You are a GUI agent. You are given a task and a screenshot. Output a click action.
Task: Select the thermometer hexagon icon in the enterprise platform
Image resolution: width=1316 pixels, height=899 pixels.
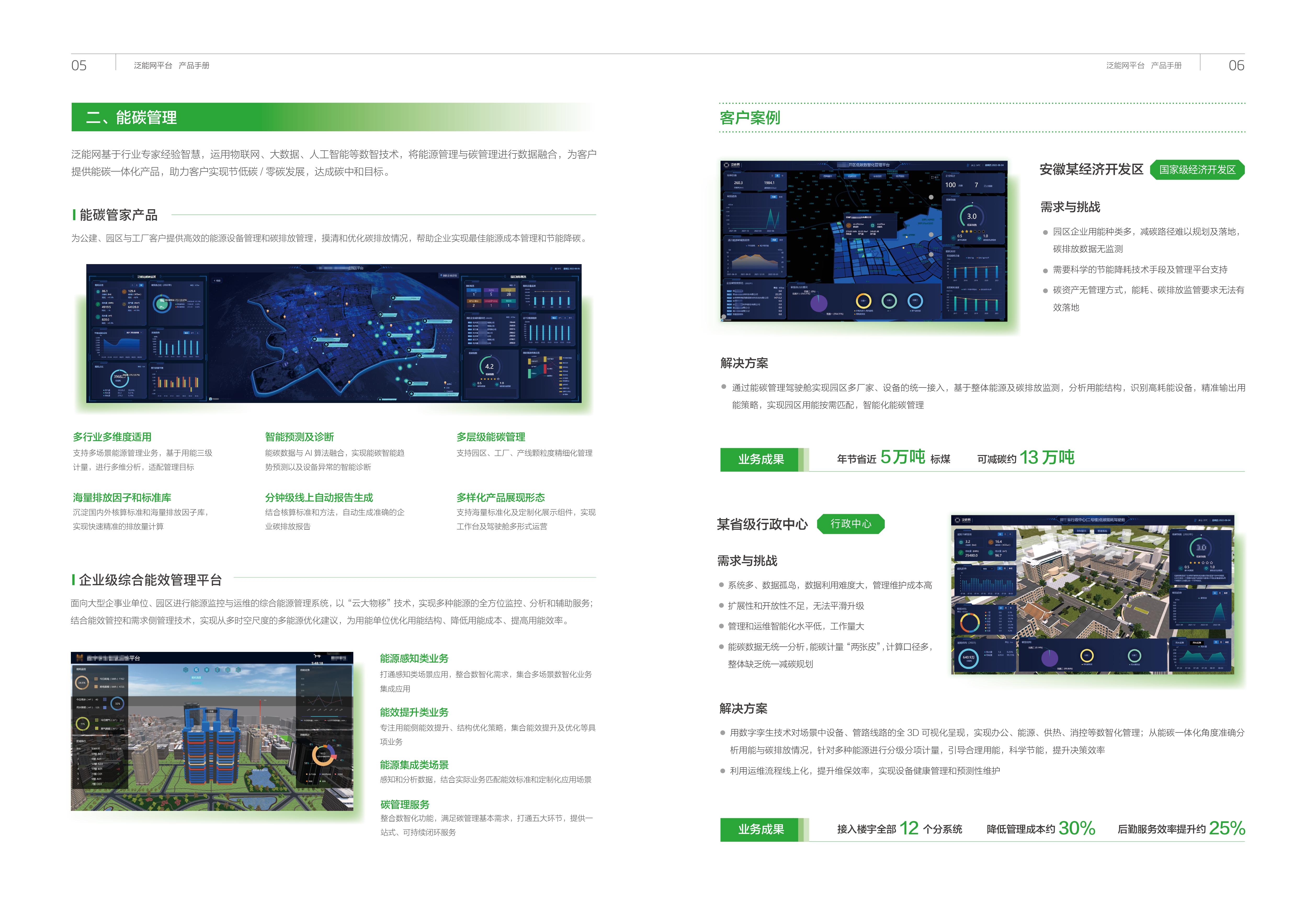(217, 670)
